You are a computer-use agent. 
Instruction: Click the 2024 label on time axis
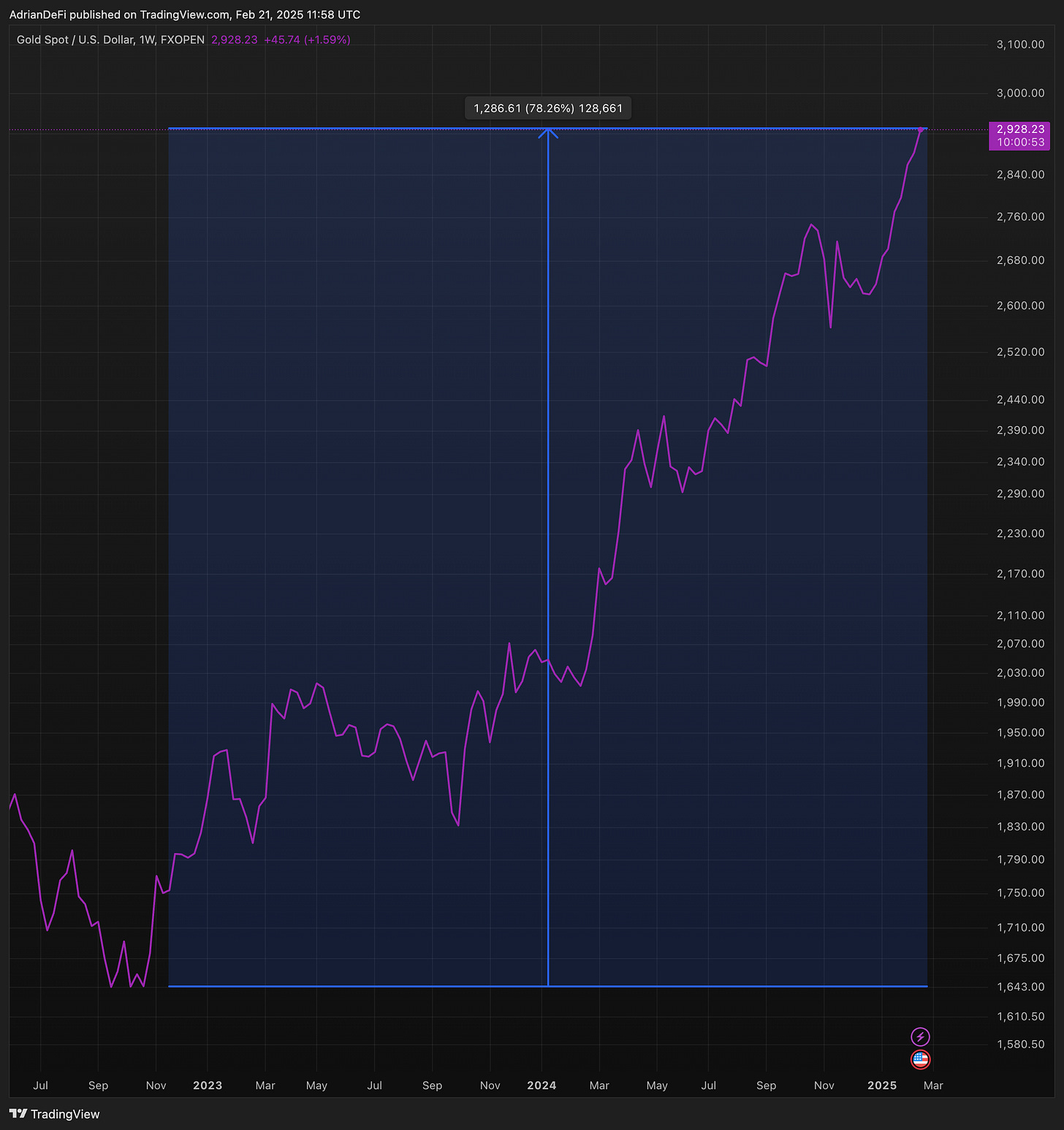(x=541, y=1085)
